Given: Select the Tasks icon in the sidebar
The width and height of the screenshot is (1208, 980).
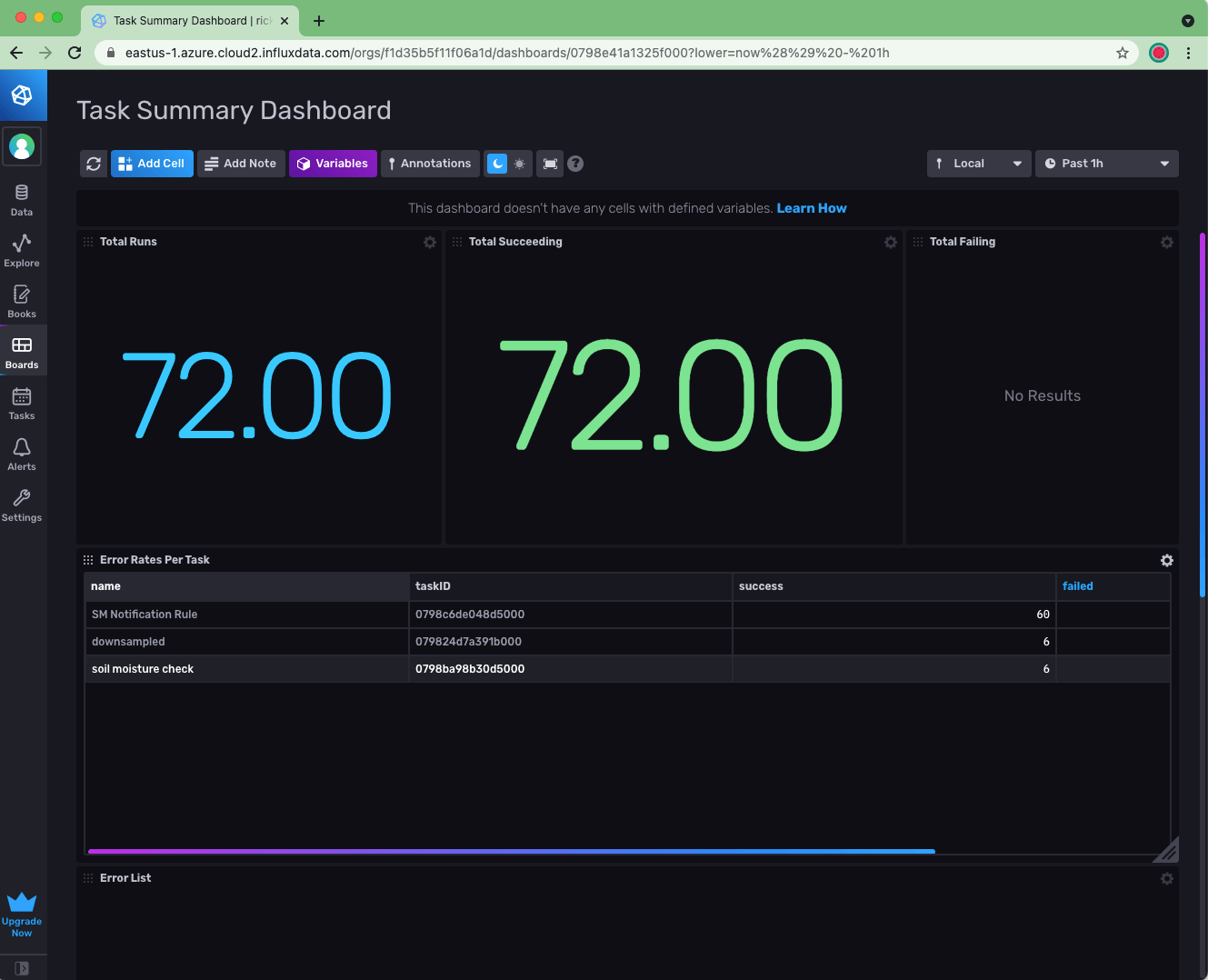Looking at the screenshot, I should point(22,402).
